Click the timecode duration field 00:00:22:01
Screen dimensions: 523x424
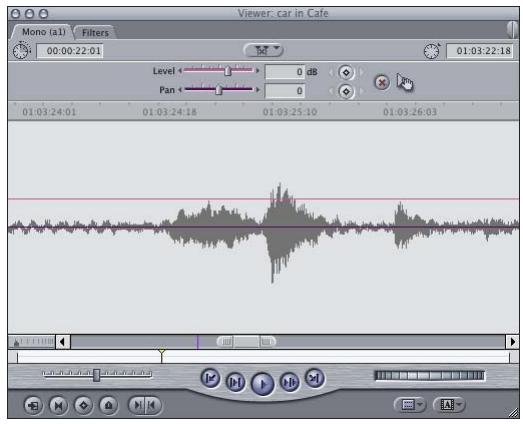(x=70, y=51)
